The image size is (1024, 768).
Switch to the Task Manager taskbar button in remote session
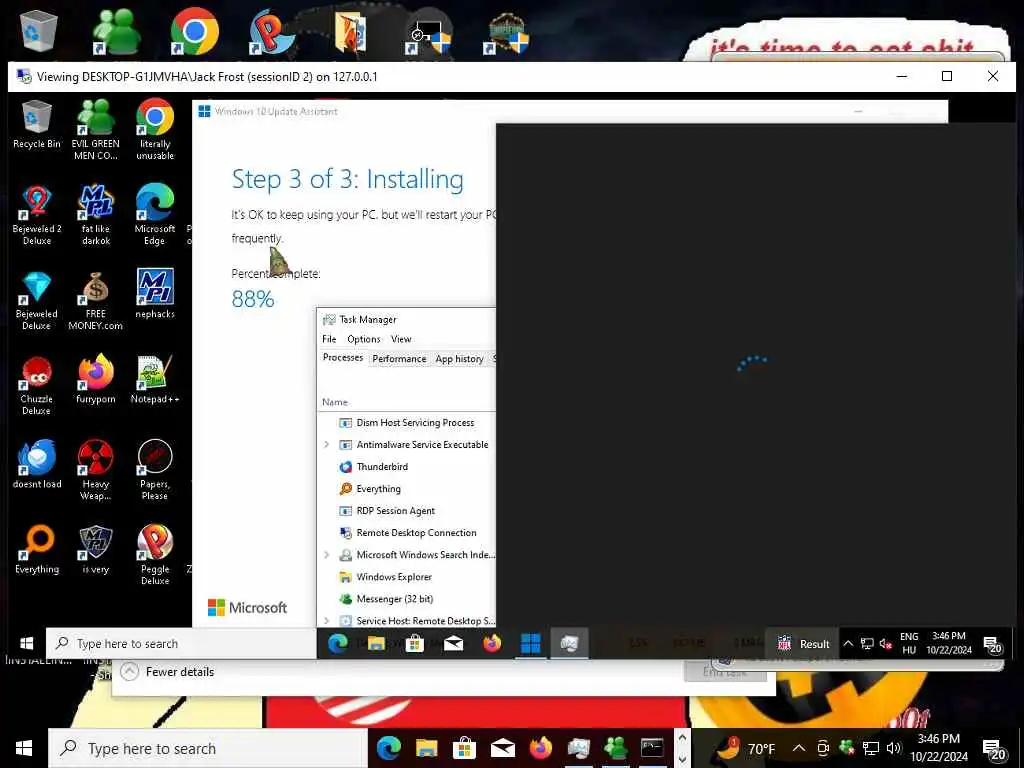[x=569, y=643]
